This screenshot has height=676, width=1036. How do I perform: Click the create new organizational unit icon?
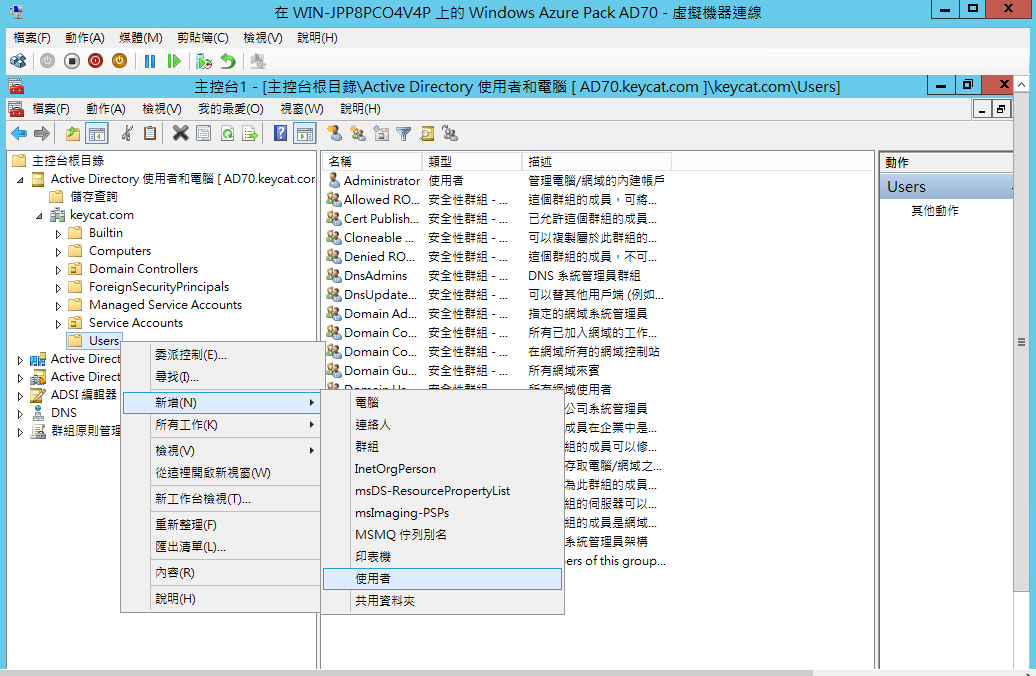[381, 134]
